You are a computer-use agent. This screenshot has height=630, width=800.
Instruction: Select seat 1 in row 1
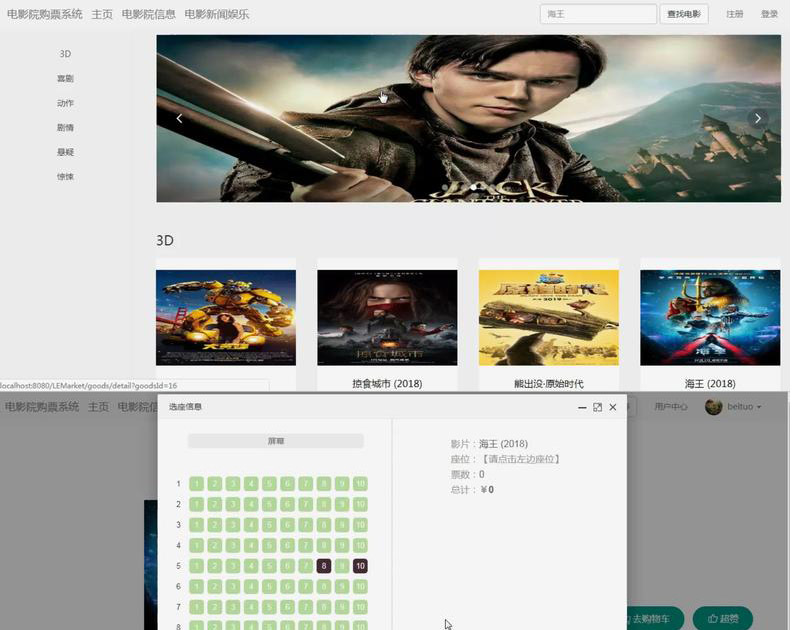[196, 484]
